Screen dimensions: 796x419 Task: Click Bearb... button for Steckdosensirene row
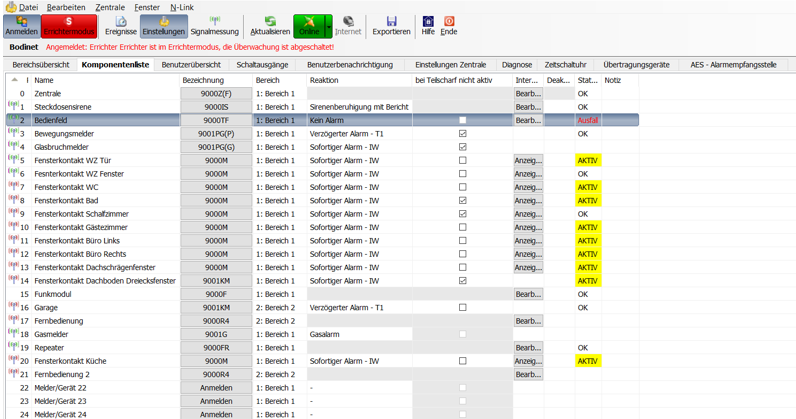[x=527, y=106]
